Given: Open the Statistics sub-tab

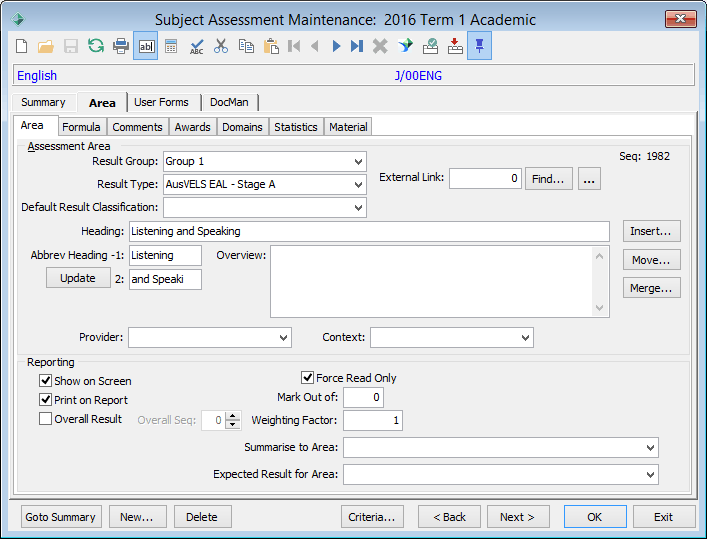Looking at the screenshot, I should tap(296, 127).
